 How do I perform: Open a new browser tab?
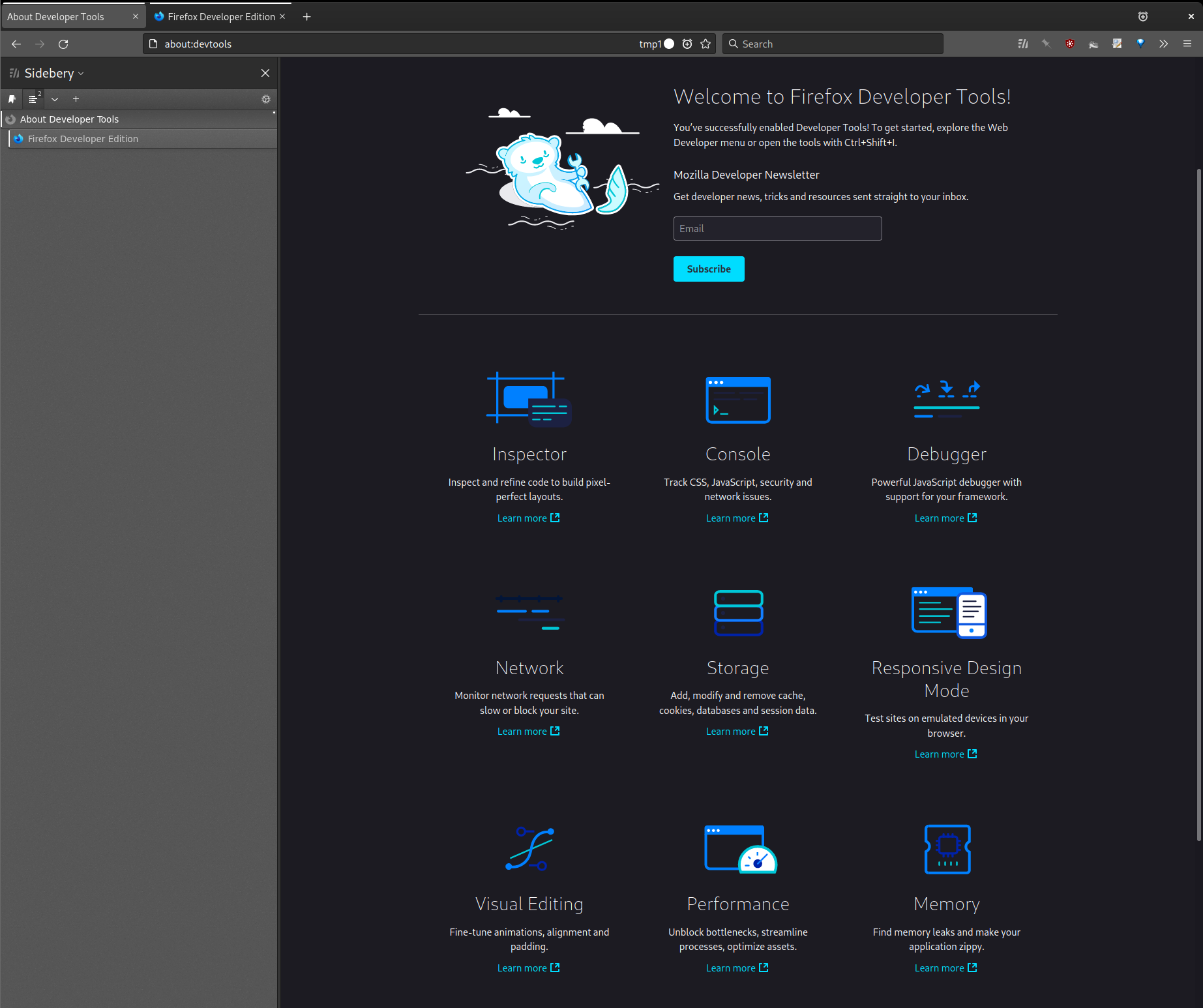pyautogui.click(x=306, y=17)
